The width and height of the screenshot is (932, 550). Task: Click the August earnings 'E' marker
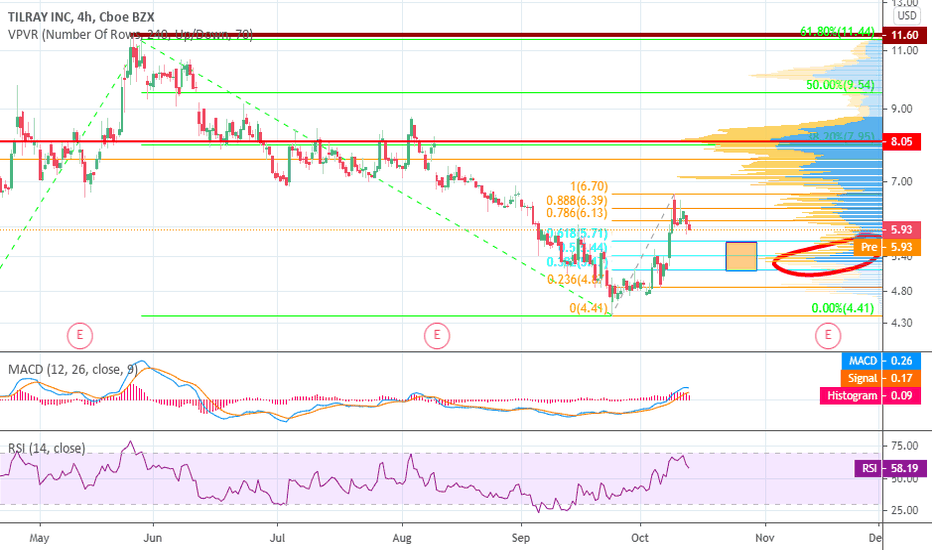(436, 336)
